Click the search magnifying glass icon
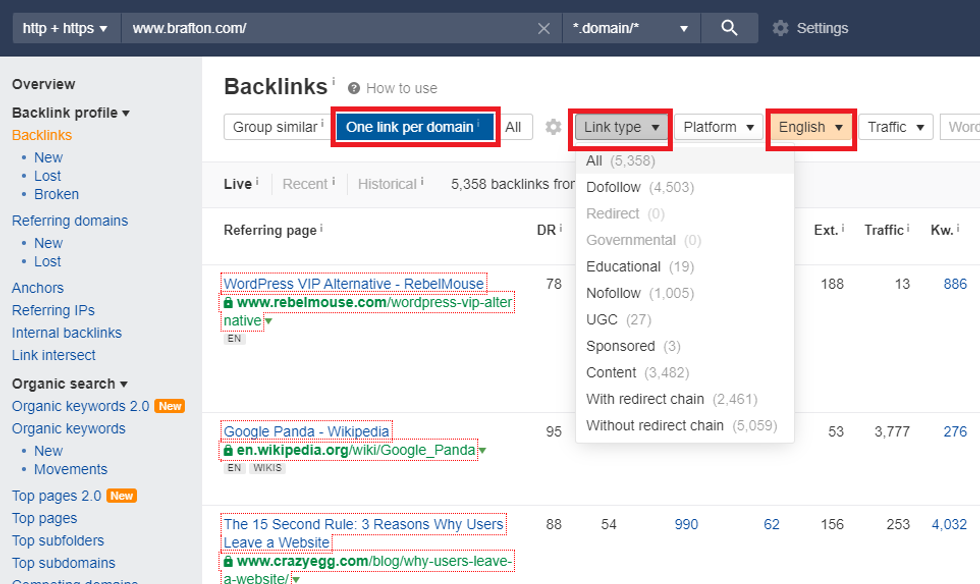Image resolution: width=980 pixels, height=584 pixels. (729, 27)
